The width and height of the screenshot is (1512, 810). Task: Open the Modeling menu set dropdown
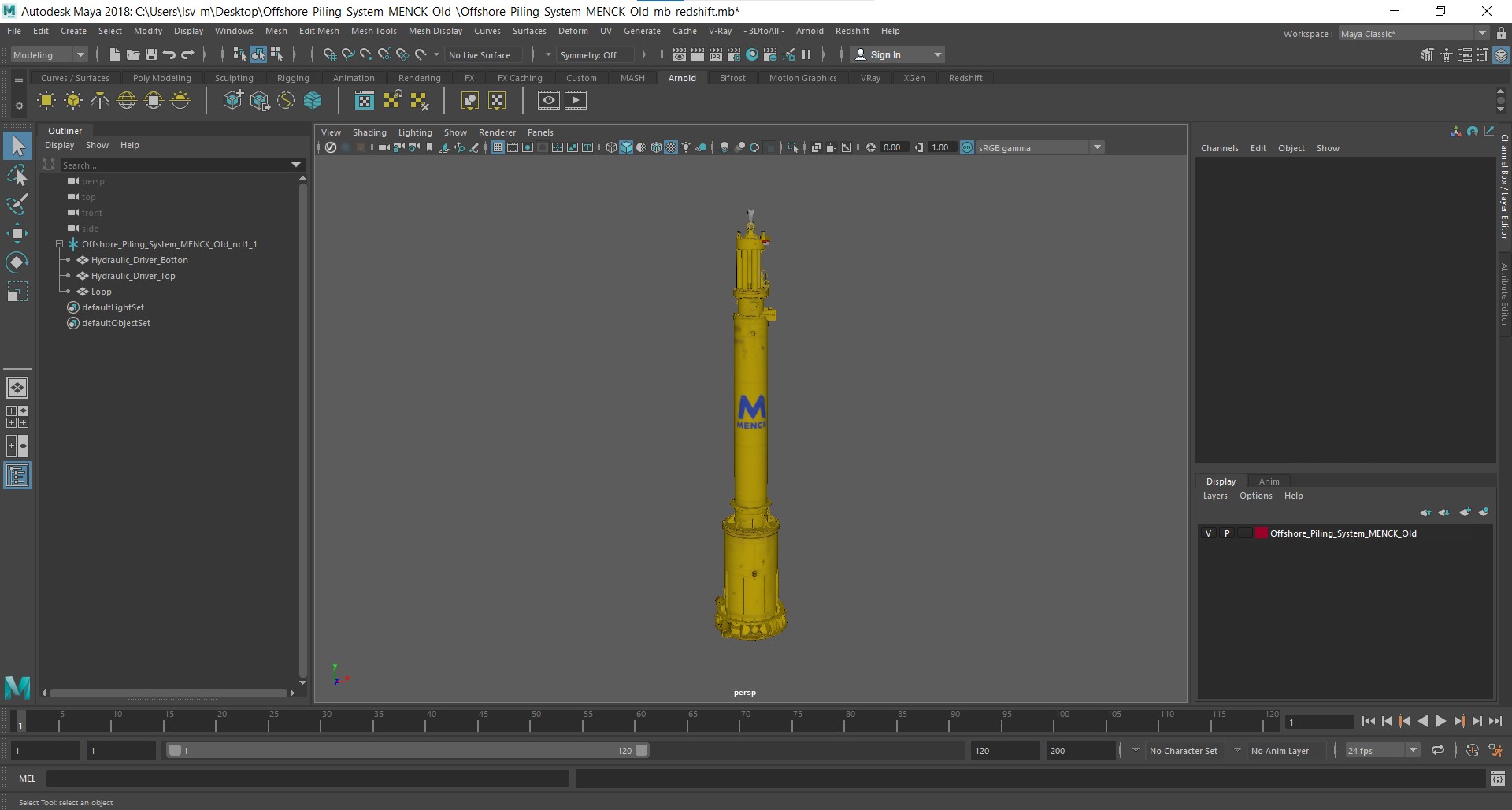[49, 54]
